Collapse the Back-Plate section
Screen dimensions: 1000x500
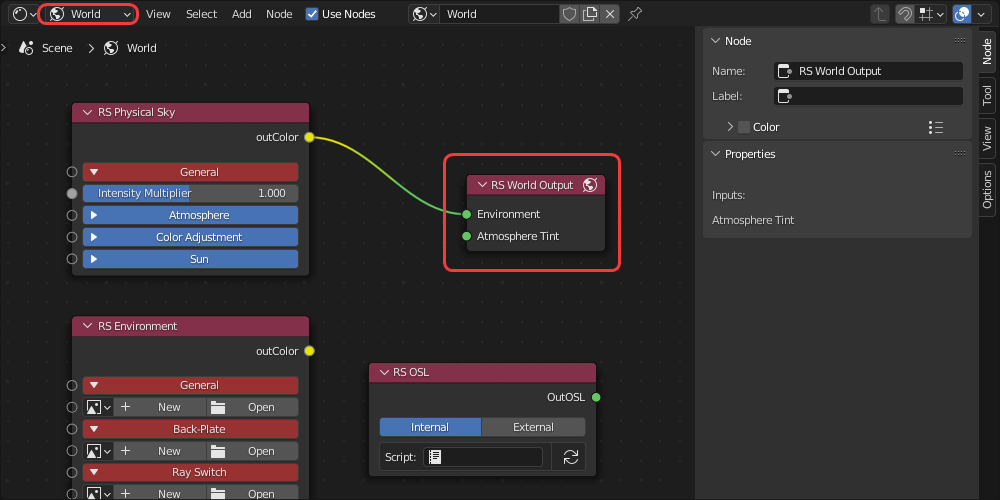[x=190, y=429]
